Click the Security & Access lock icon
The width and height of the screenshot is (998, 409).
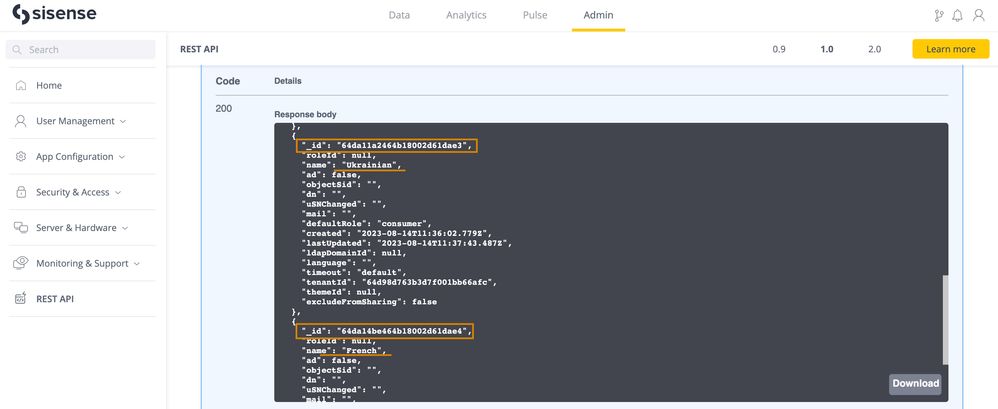21,192
